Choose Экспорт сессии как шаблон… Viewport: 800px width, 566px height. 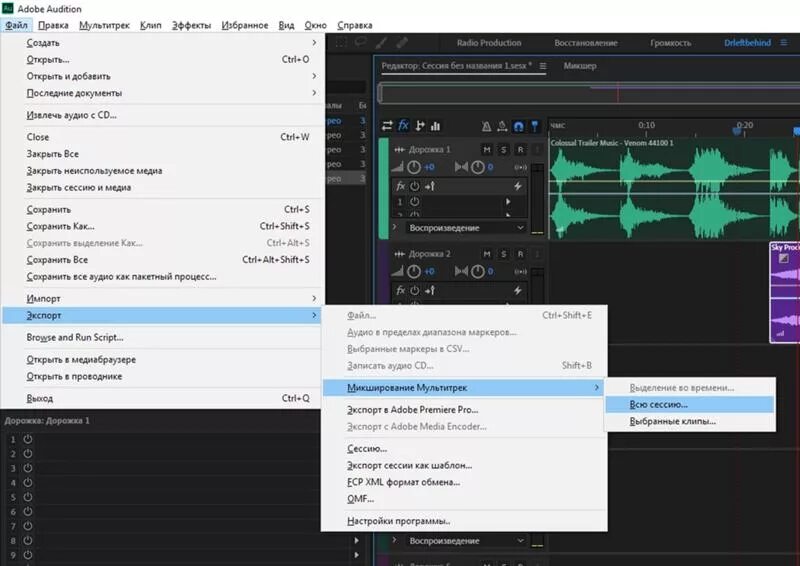(464, 465)
